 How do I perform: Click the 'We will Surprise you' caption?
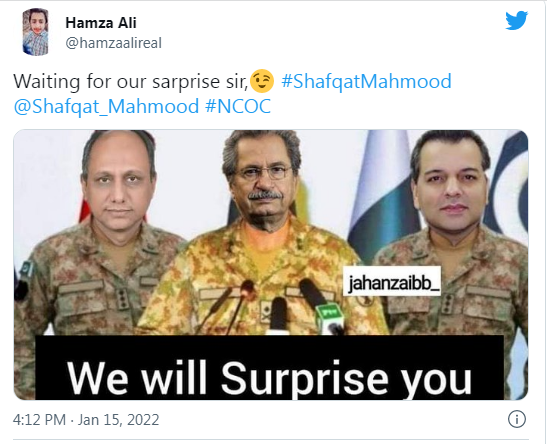269,377
